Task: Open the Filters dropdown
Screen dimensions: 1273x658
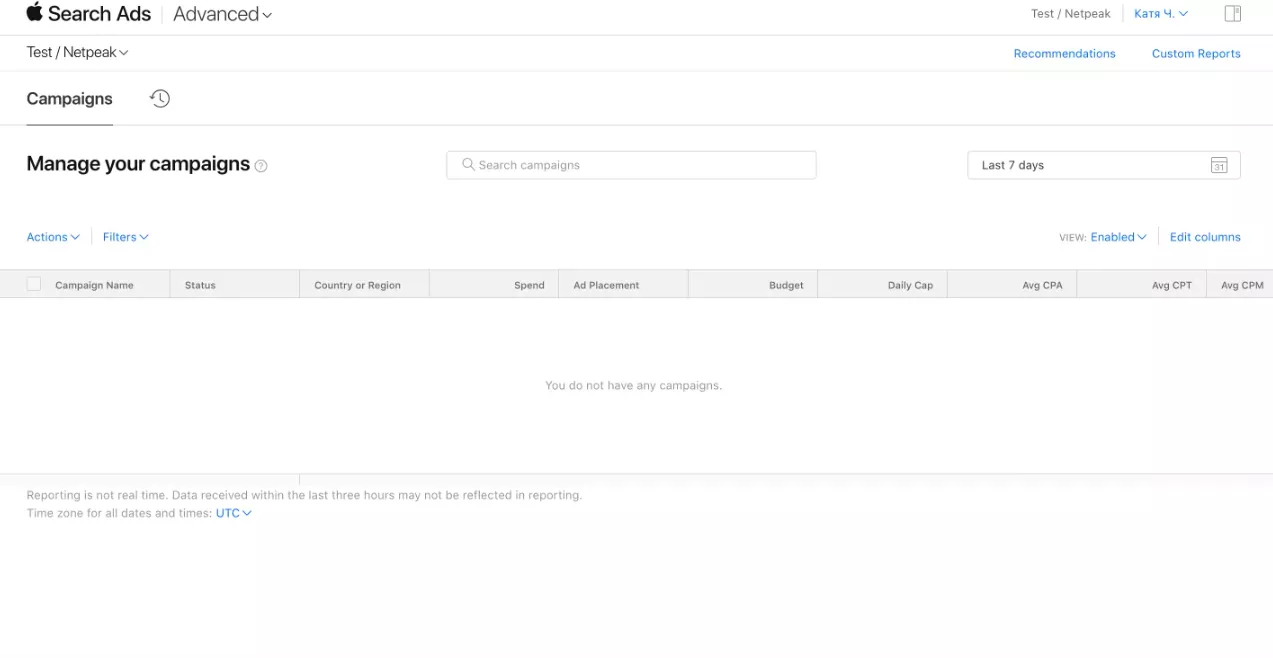Action: click(x=126, y=237)
